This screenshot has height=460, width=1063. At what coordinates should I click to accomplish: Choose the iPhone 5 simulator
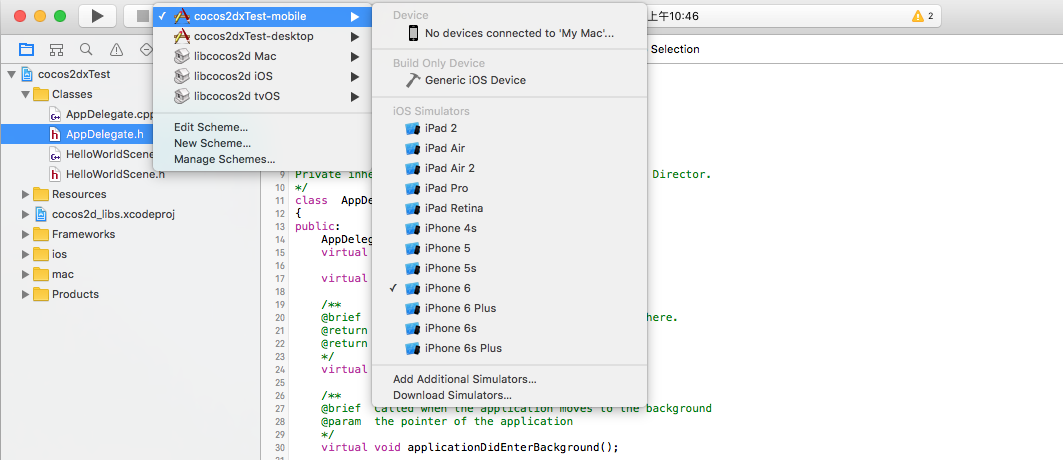tap(509, 248)
